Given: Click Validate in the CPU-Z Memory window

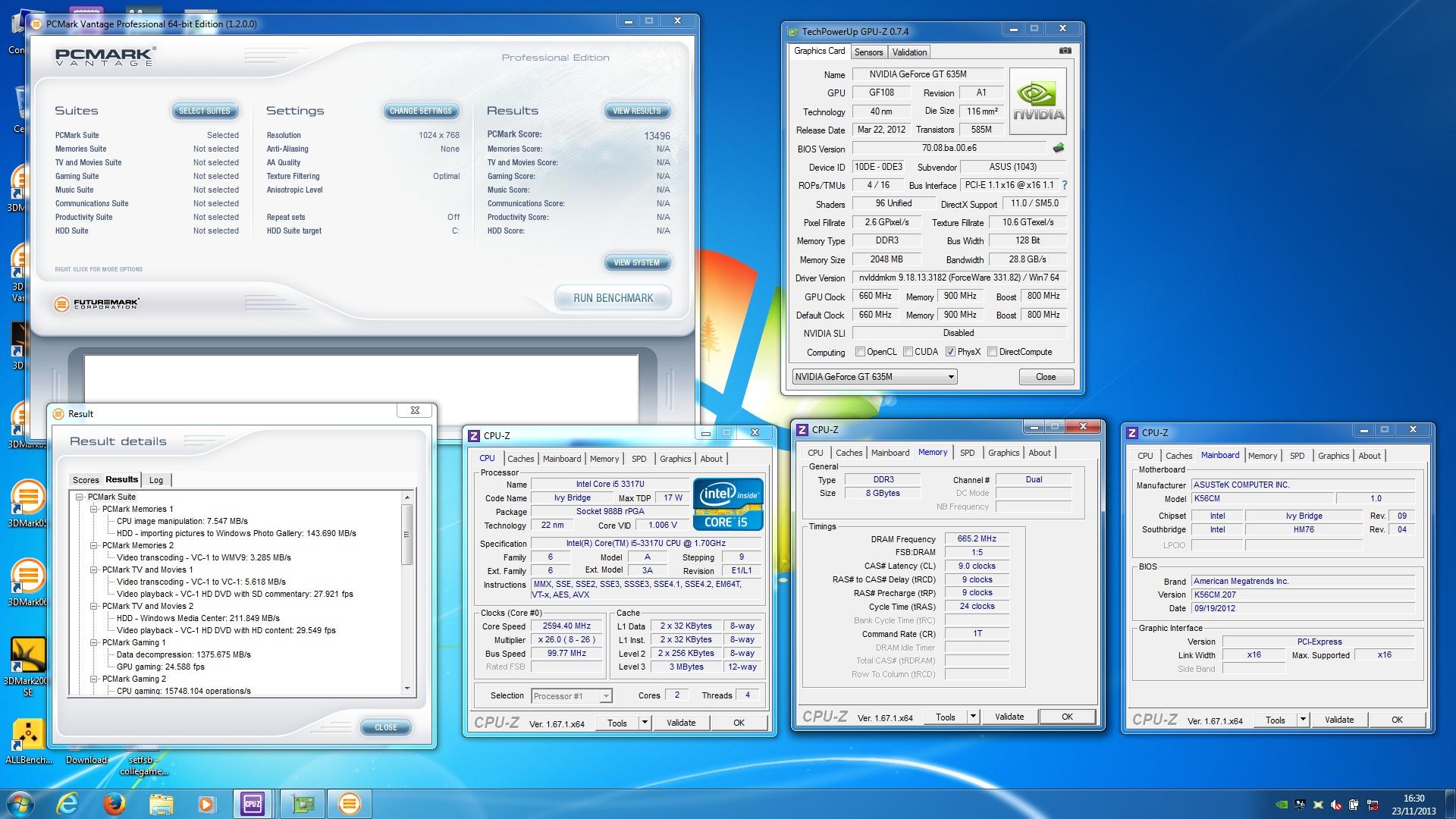Looking at the screenshot, I should (1009, 717).
